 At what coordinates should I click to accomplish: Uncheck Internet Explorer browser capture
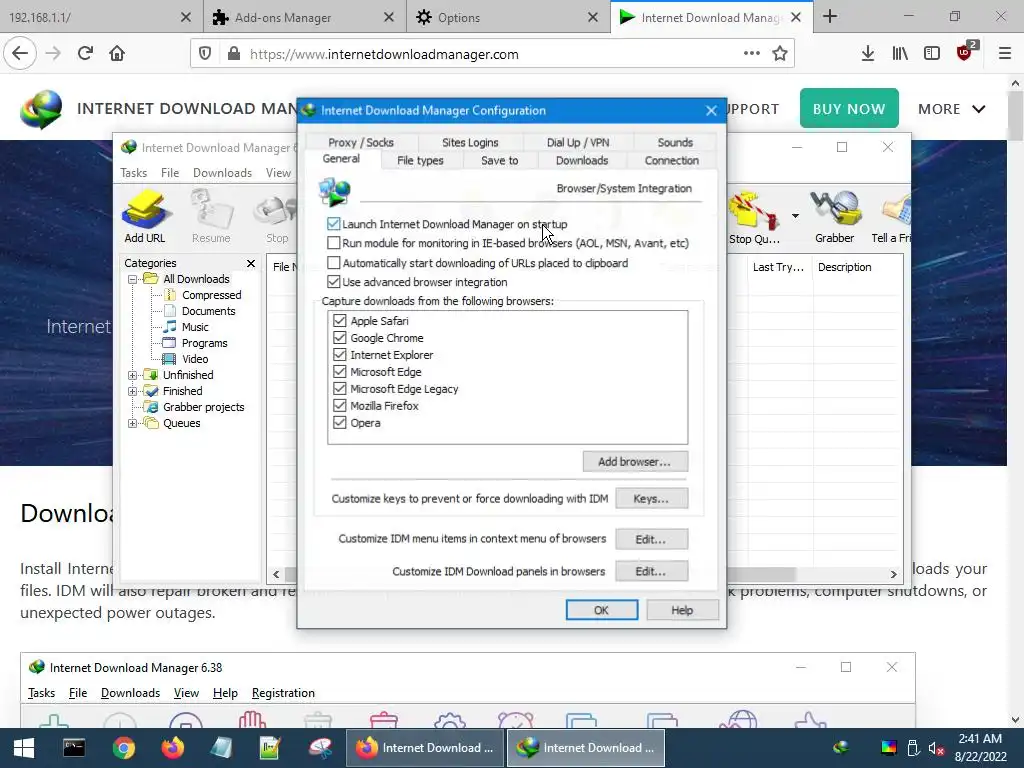point(340,355)
